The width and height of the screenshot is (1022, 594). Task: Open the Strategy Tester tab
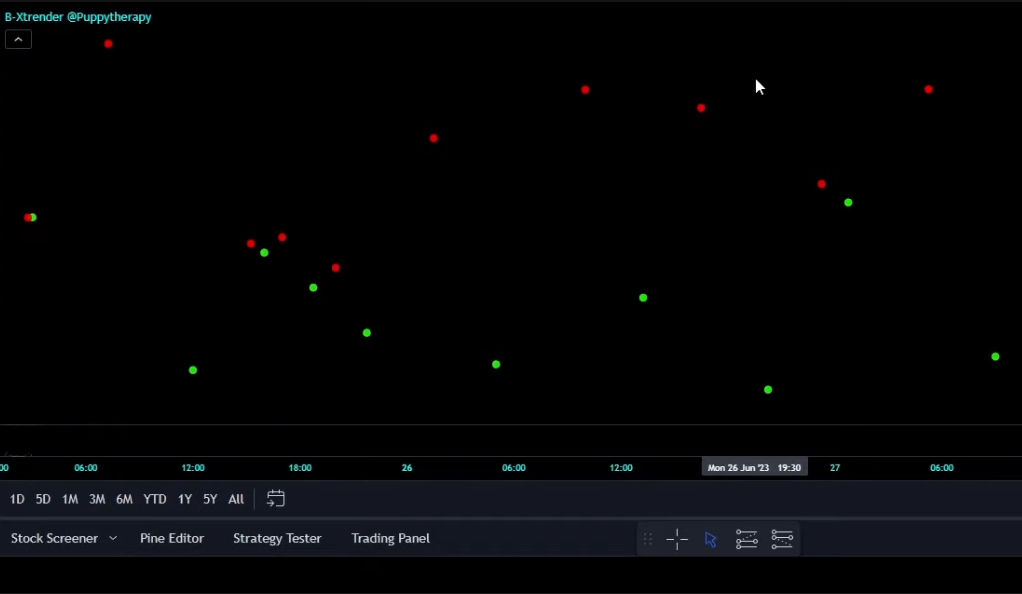(x=277, y=539)
